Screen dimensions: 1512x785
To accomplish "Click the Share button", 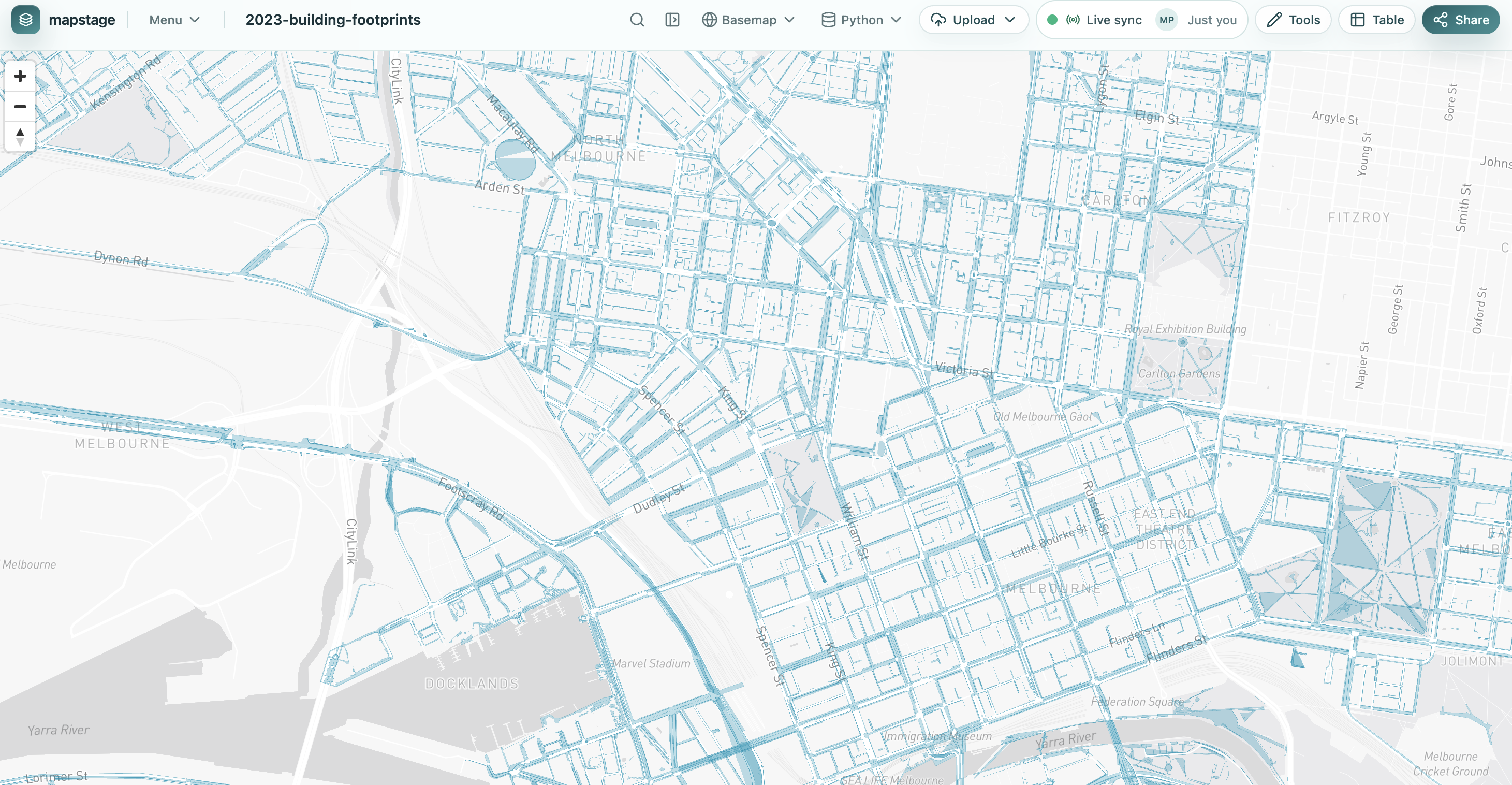I will [1460, 19].
